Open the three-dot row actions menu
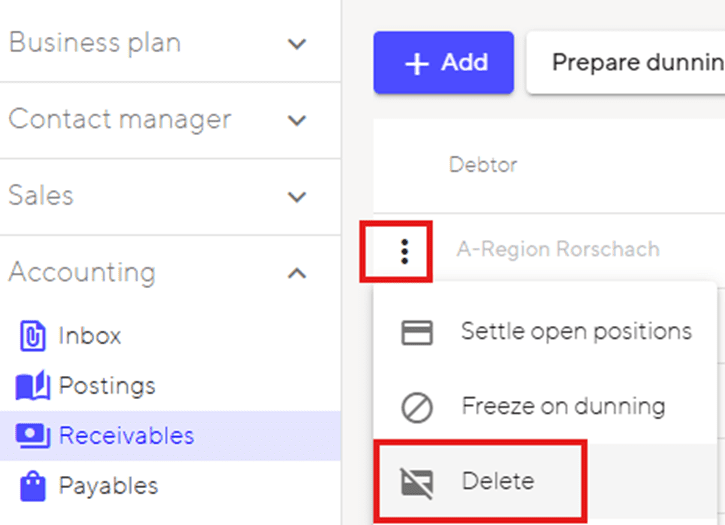The height and width of the screenshot is (525, 725). 404,250
